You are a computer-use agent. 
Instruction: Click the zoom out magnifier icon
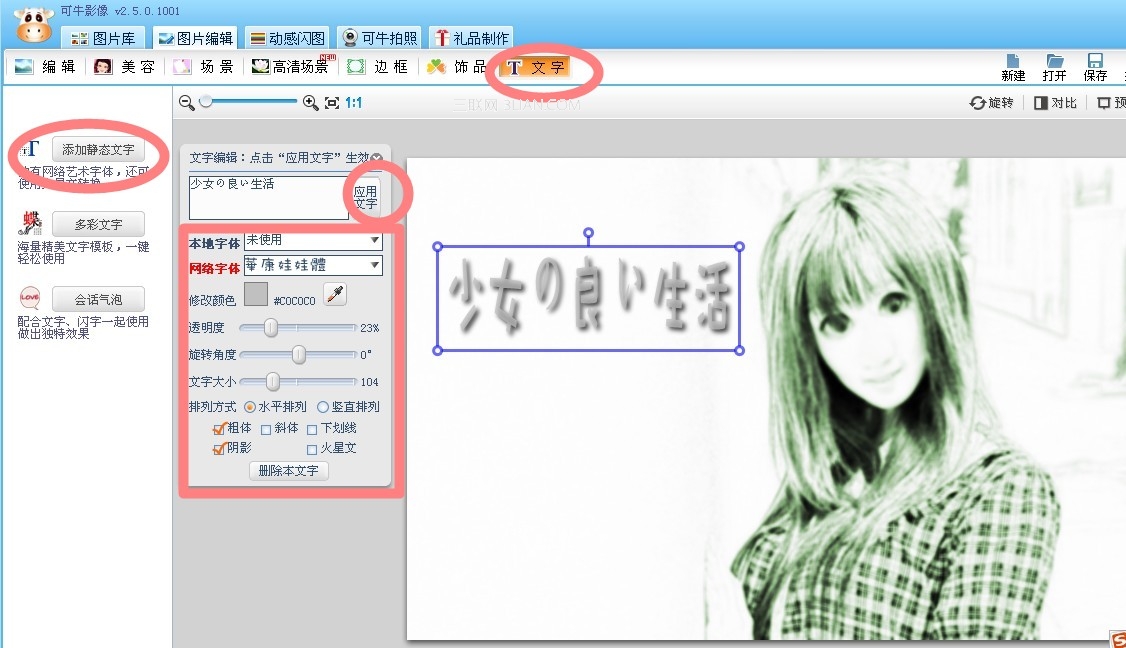(187, 103)
